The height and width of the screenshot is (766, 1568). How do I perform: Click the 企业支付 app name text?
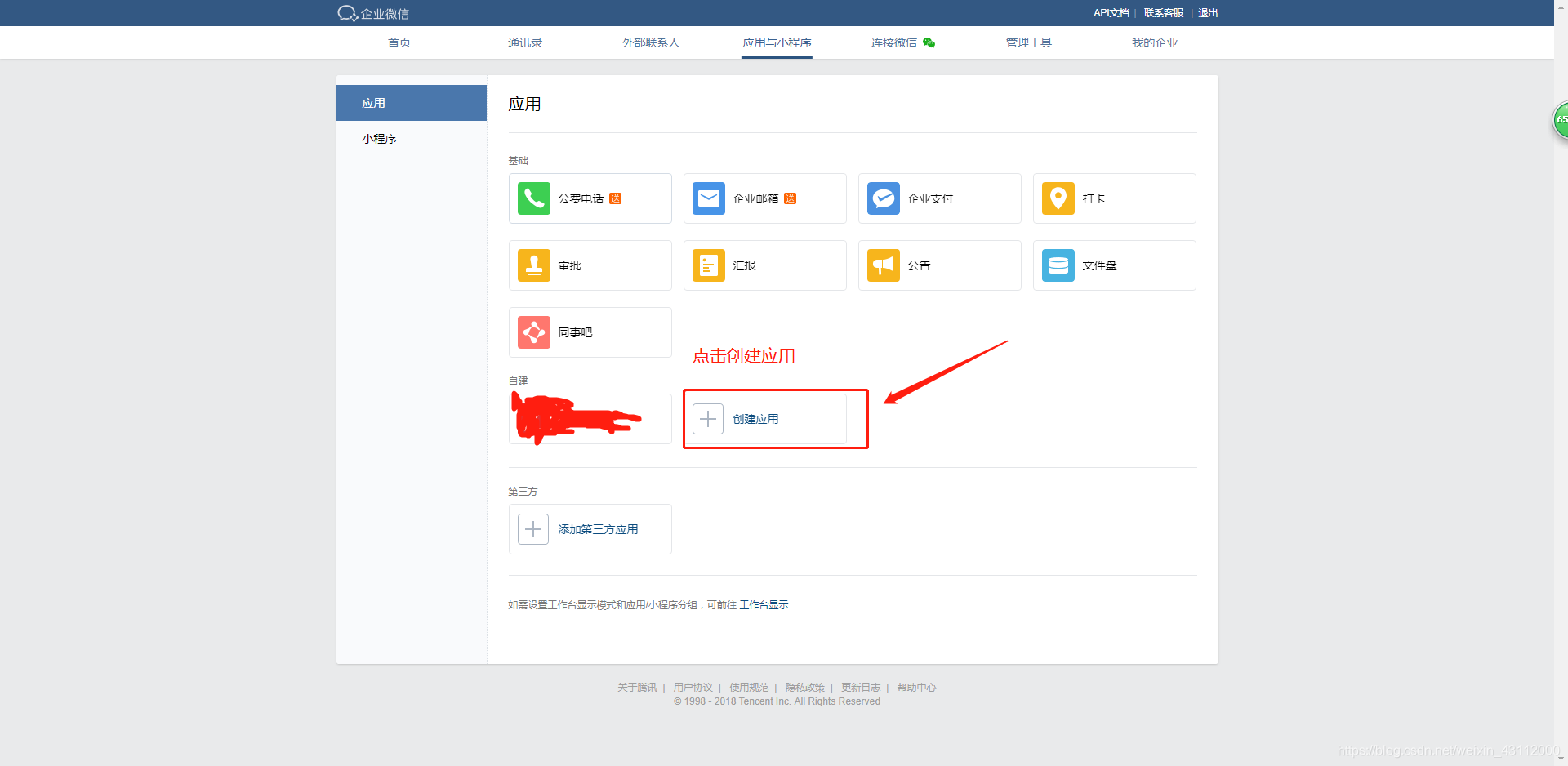tap(930, 198)
